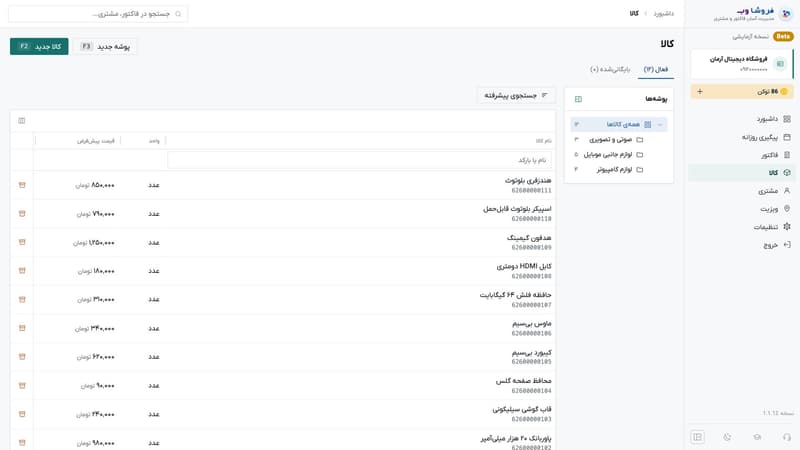Archive اسپیکر بلوتوث قابل‌حمل via its box icon
Screen dimensions: 800x450
[x=22, y=214]
